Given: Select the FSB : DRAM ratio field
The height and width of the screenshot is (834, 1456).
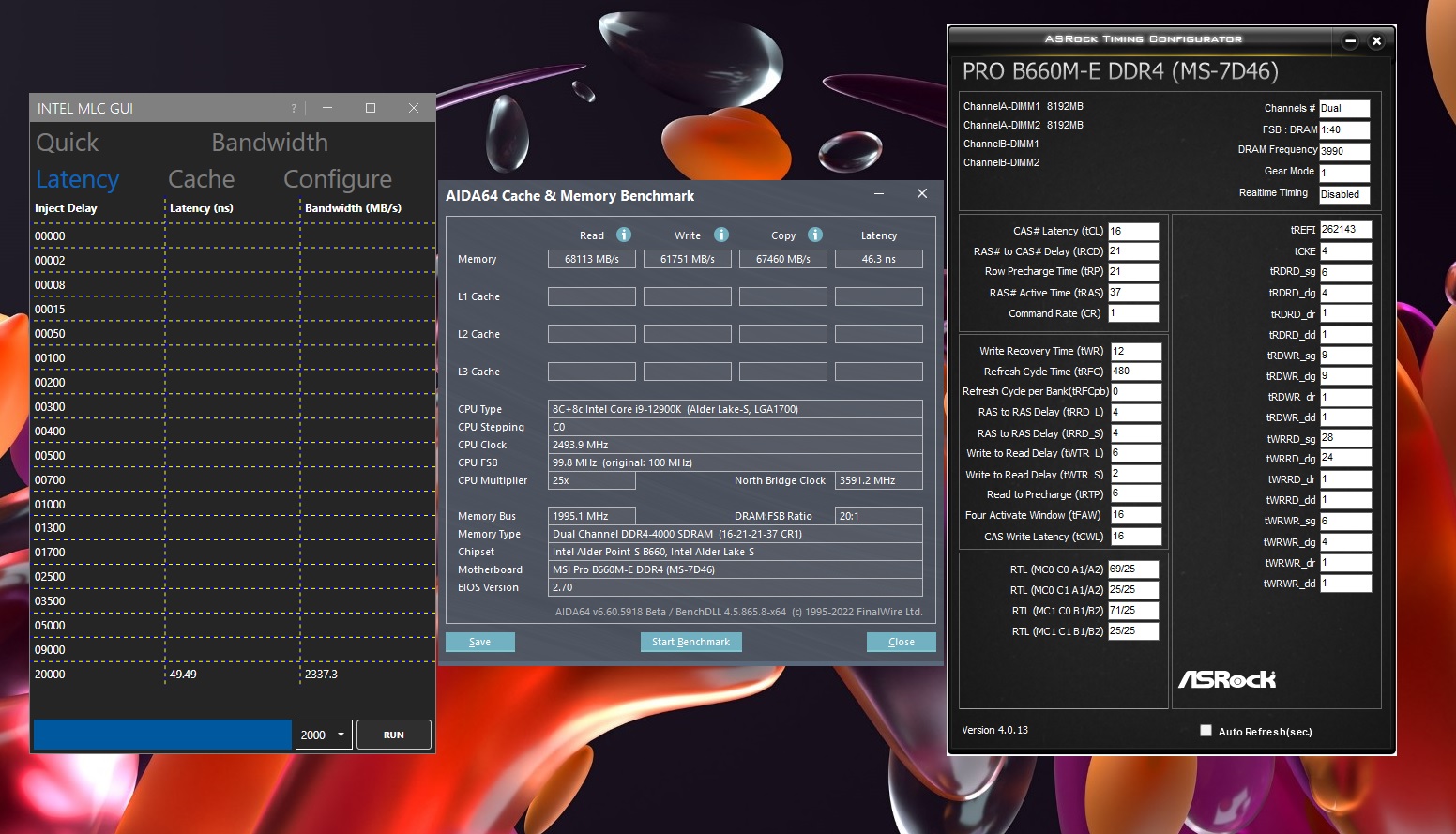Looking at the screenshot, I should 1344,129.
